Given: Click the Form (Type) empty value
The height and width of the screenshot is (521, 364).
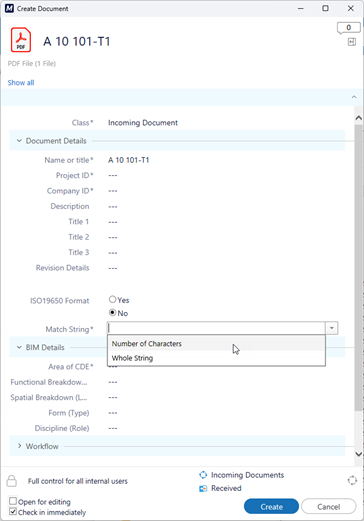Looking at the screenshot, I should (x=113, y=413).
